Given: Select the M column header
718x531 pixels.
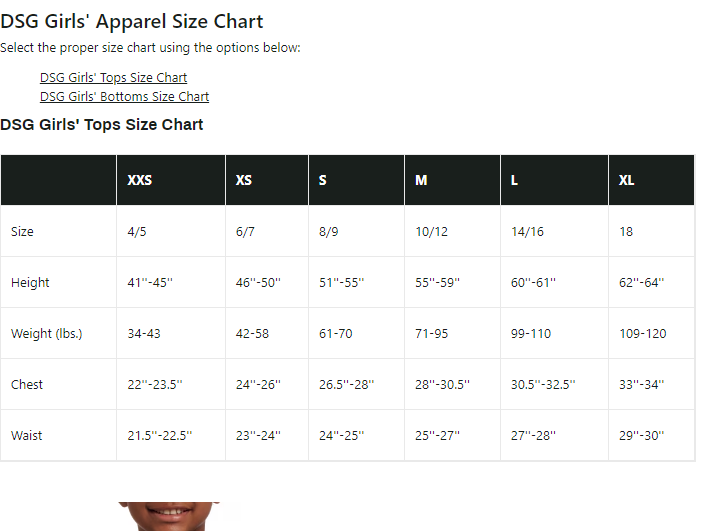Looking at the screenshot, I should [422, 180].
